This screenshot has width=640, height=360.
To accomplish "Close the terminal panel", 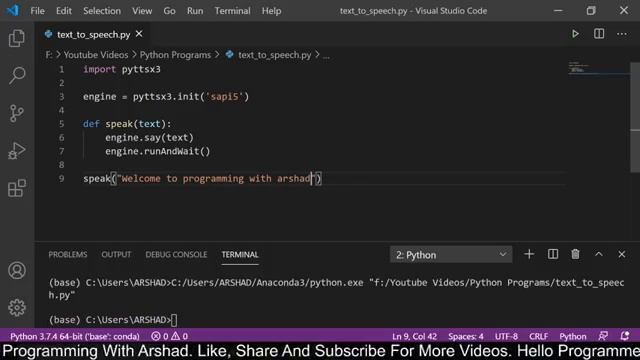I will 622,254.
